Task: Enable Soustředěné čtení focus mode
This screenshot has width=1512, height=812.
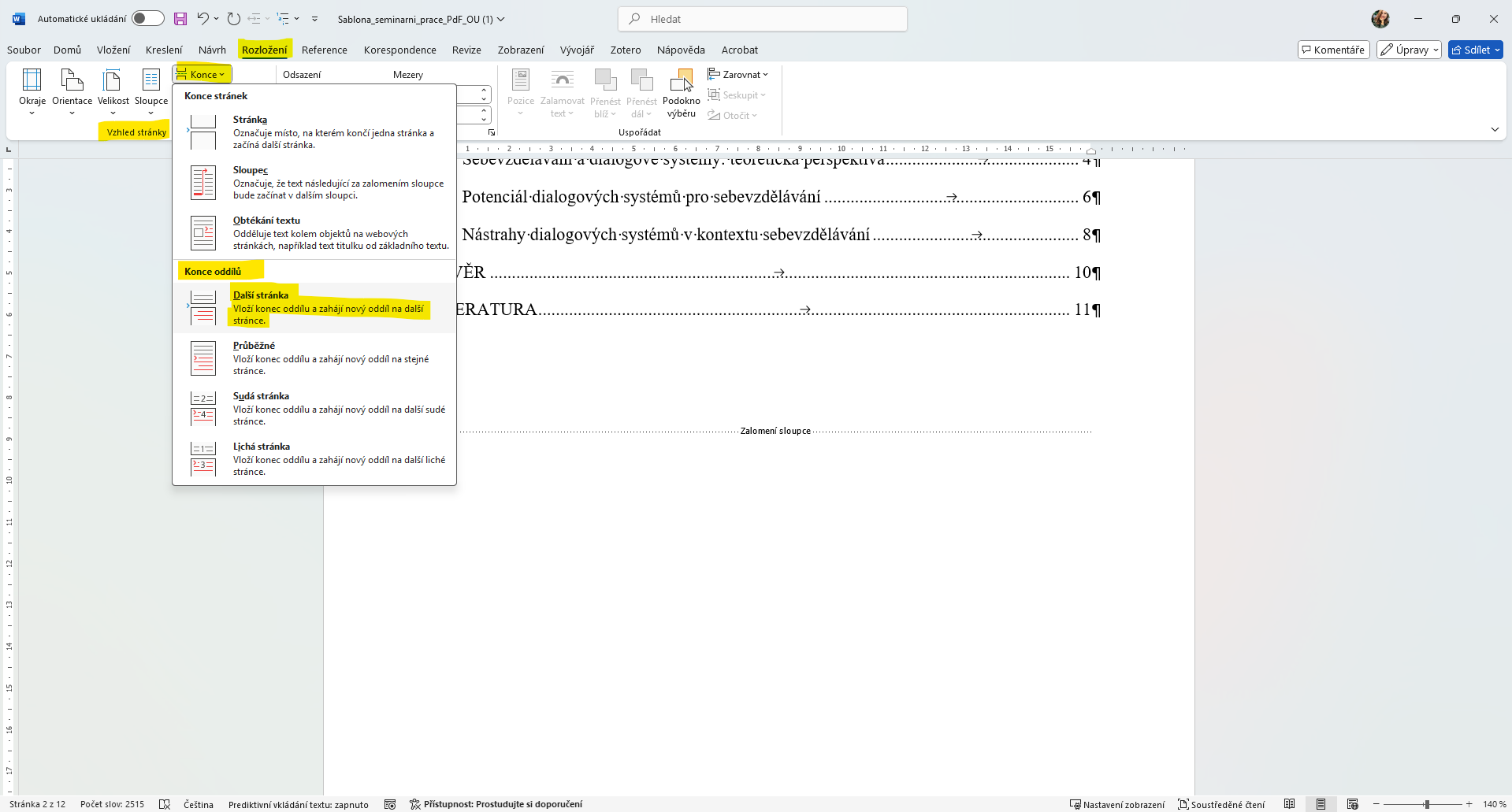Action: click(x=1221, y=804)
